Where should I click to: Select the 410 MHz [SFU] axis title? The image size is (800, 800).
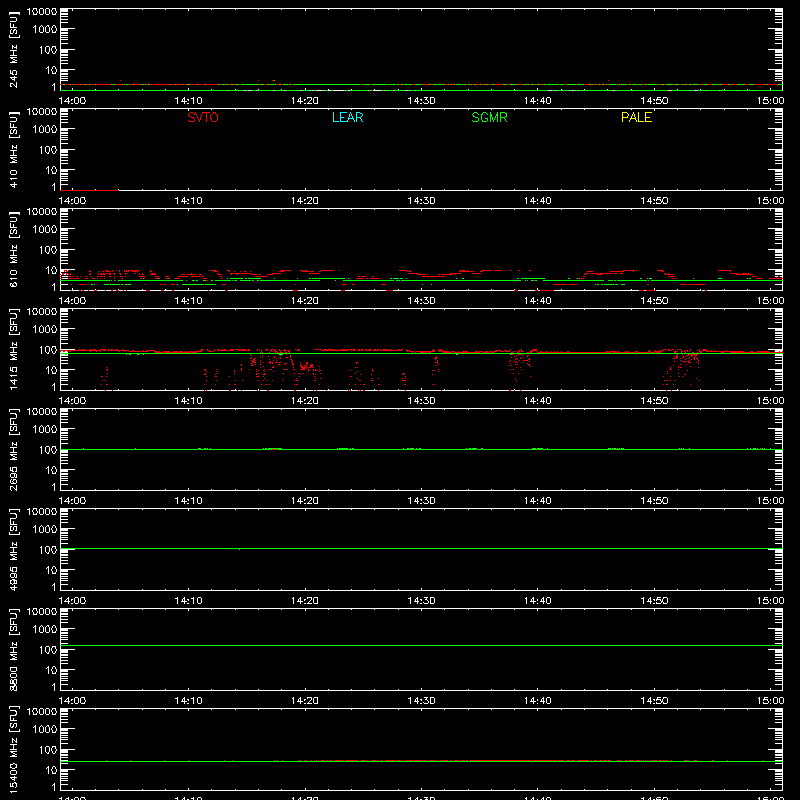[13, 151]
